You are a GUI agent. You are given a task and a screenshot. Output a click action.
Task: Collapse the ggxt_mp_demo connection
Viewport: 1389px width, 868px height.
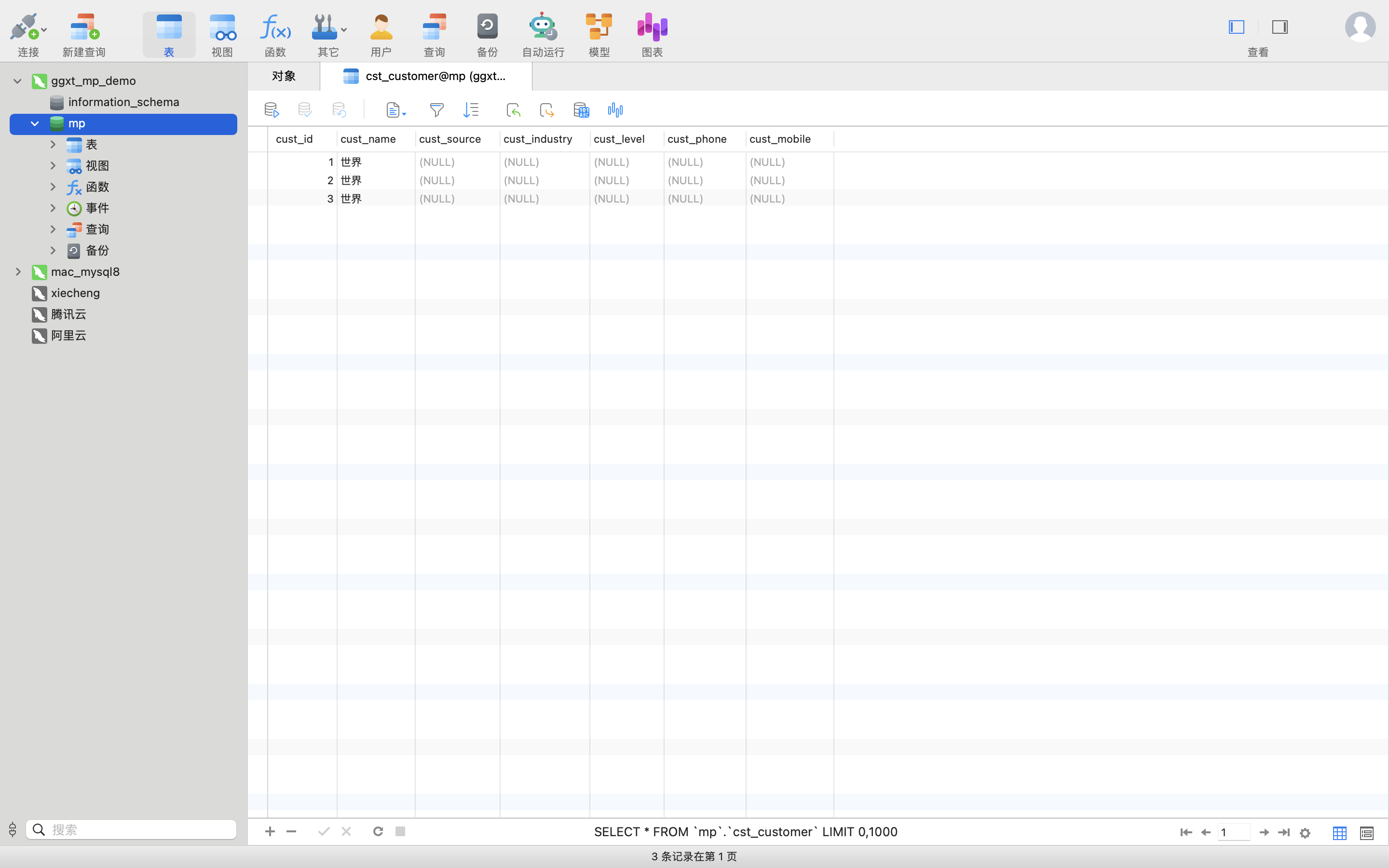coord(18,81)
